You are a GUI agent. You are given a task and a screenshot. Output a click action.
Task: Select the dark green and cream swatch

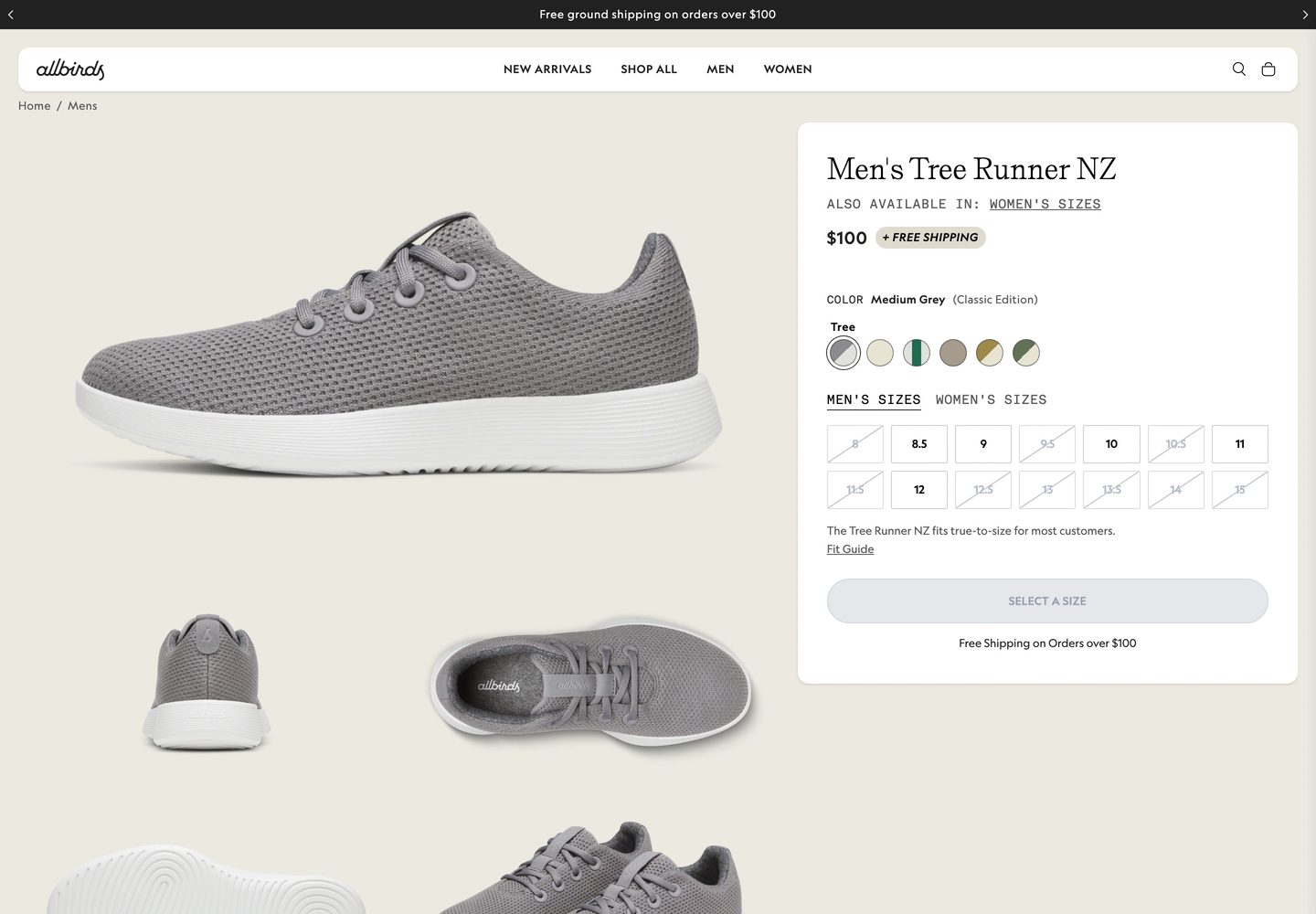(x=1026, y=353)
